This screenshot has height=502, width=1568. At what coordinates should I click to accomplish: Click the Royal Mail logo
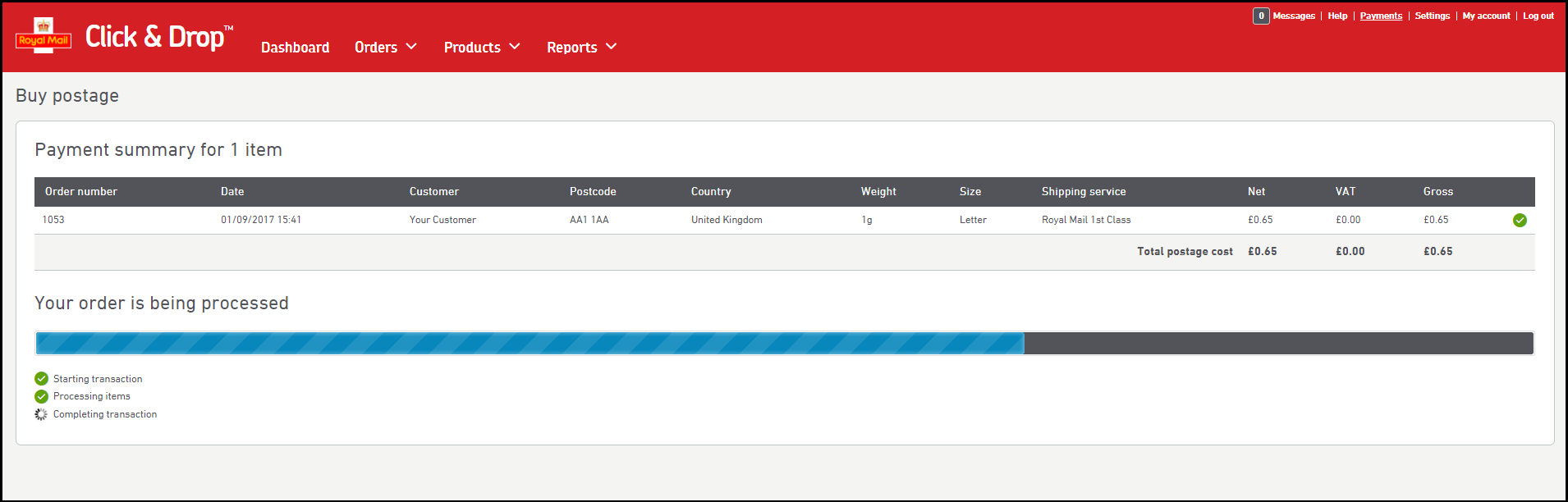pos(44,36)
